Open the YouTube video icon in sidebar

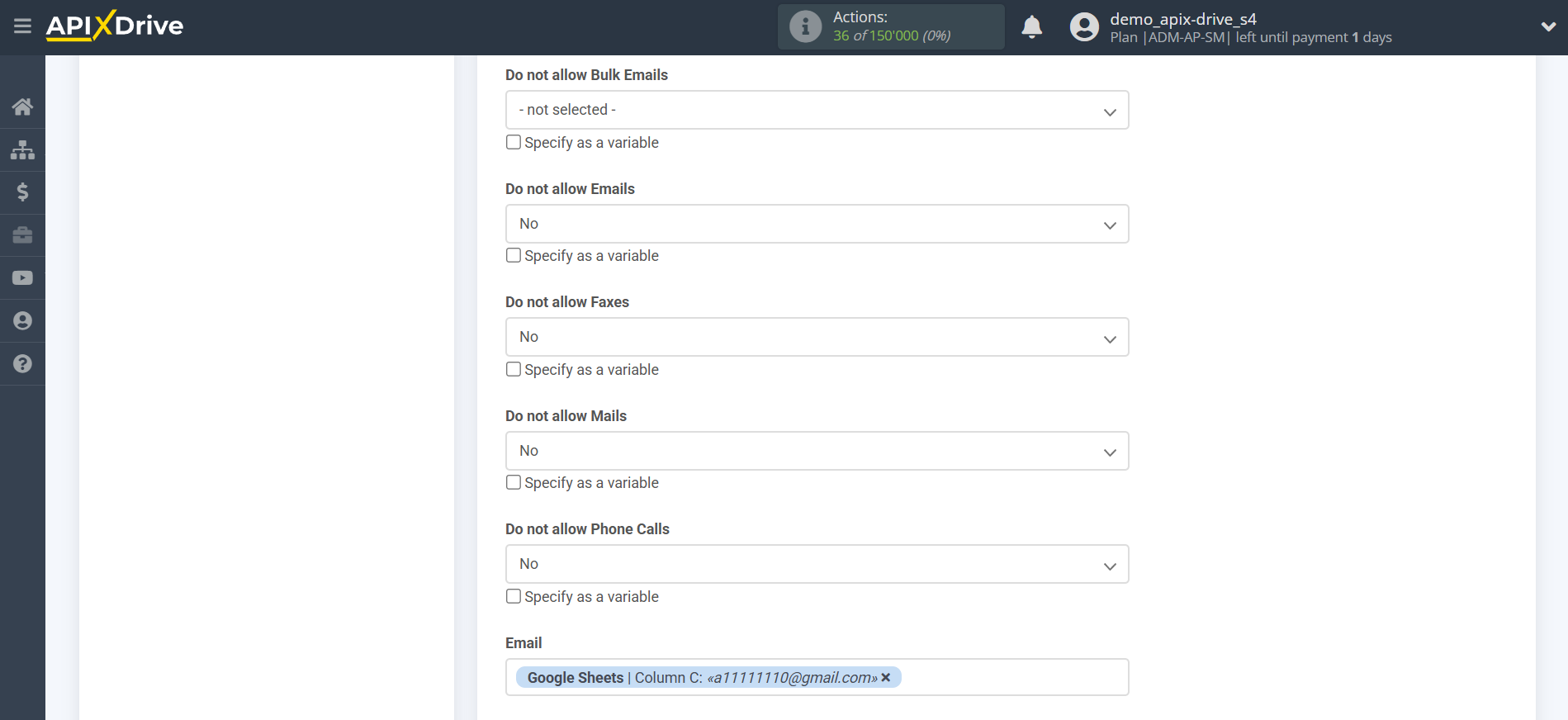pos(22,278)
